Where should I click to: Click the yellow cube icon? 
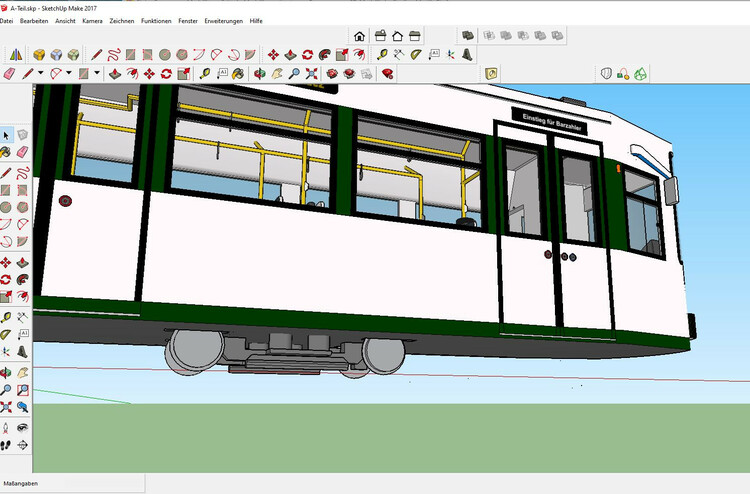pos(39,55)
